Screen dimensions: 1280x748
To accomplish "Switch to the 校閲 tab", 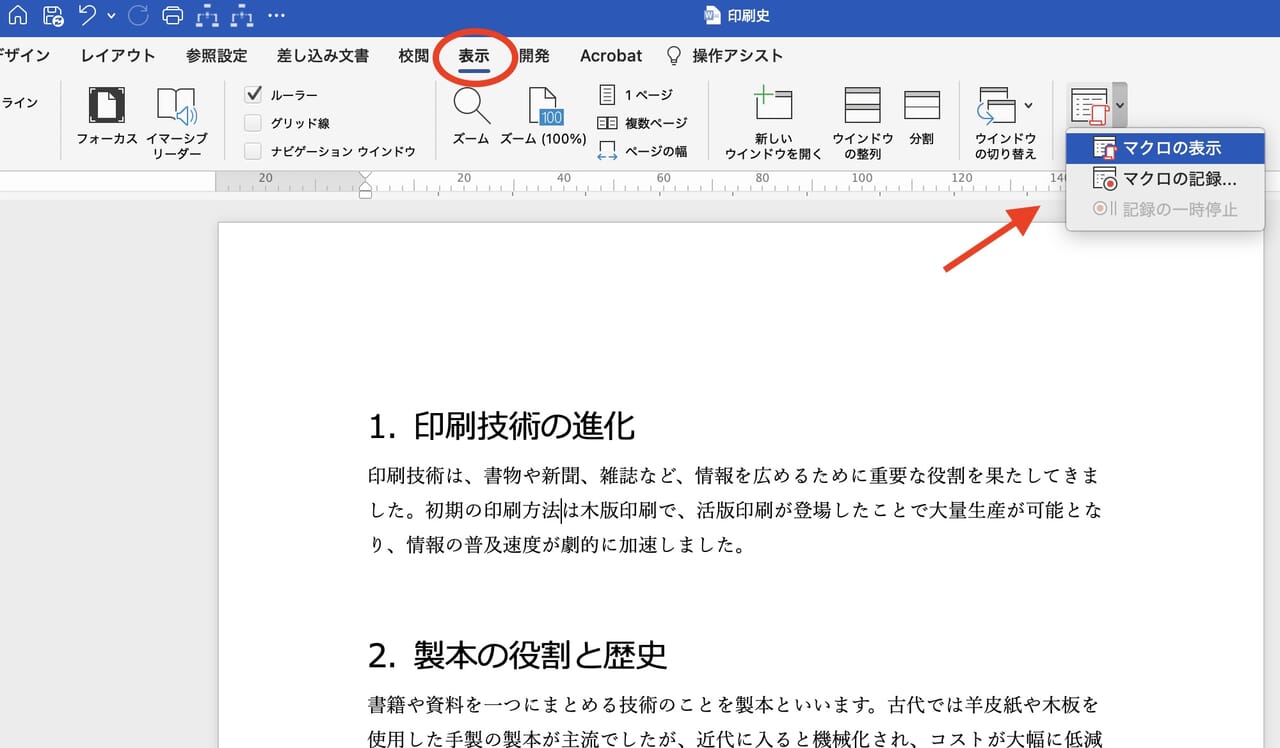I will tap(414, 56).
